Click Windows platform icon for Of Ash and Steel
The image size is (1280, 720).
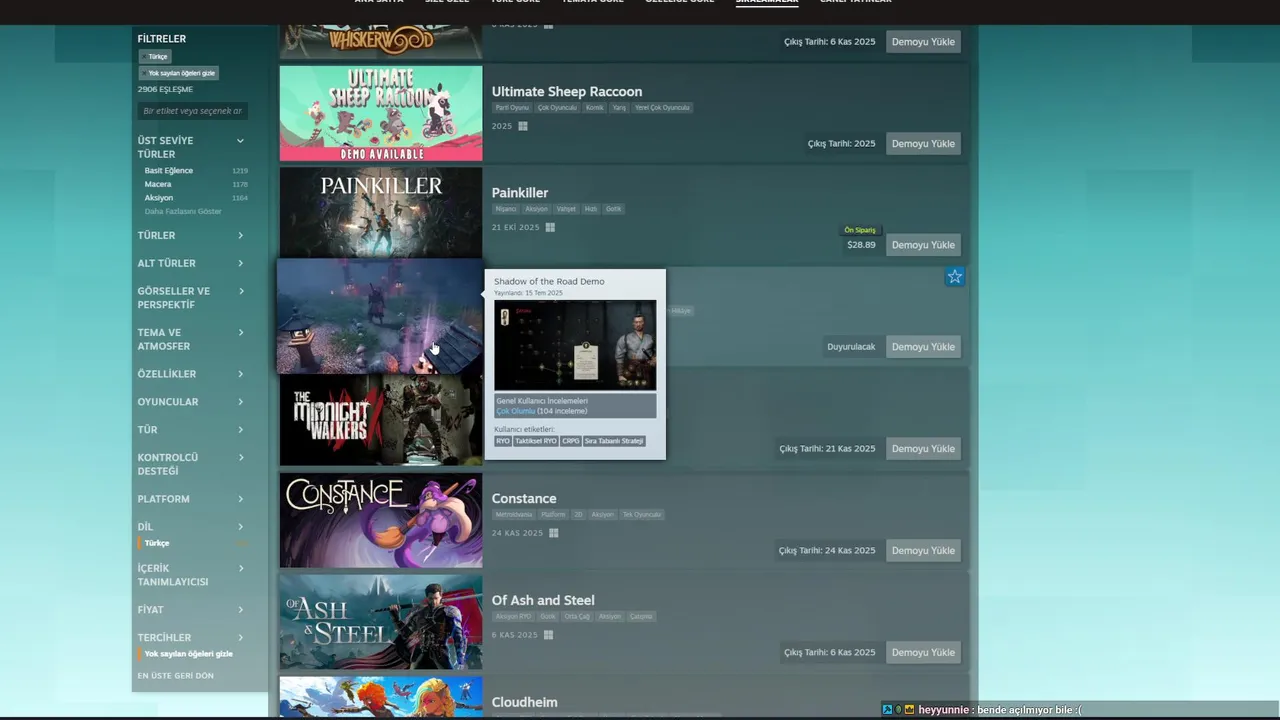tap(548, 635)
